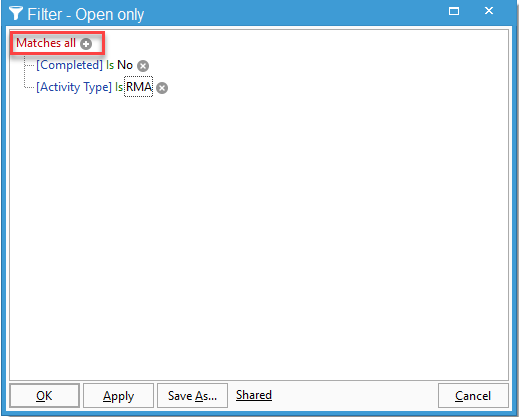Open the Save As... dialog

point(192,396)
